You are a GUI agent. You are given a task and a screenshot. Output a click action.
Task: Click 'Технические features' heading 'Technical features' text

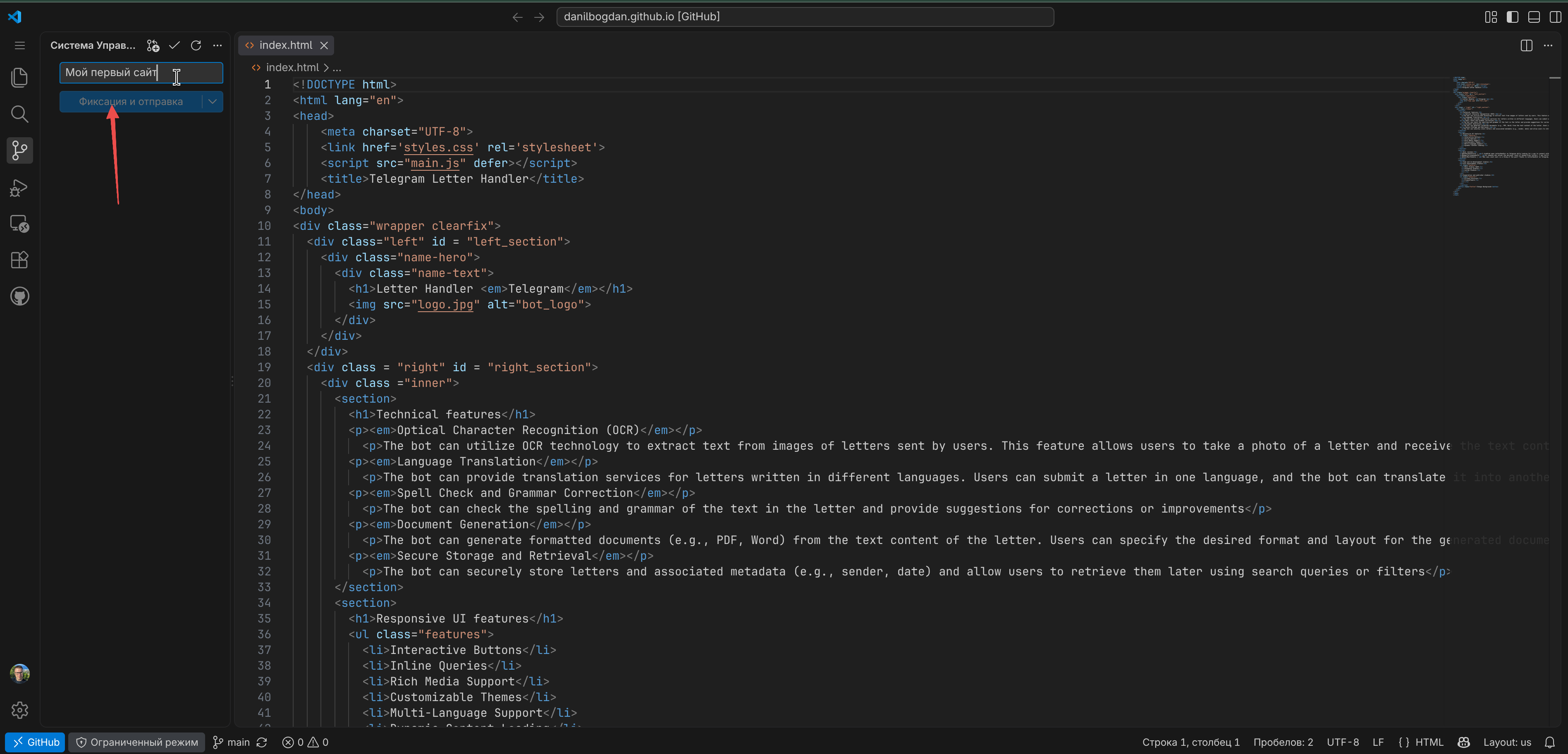(438, 415)
